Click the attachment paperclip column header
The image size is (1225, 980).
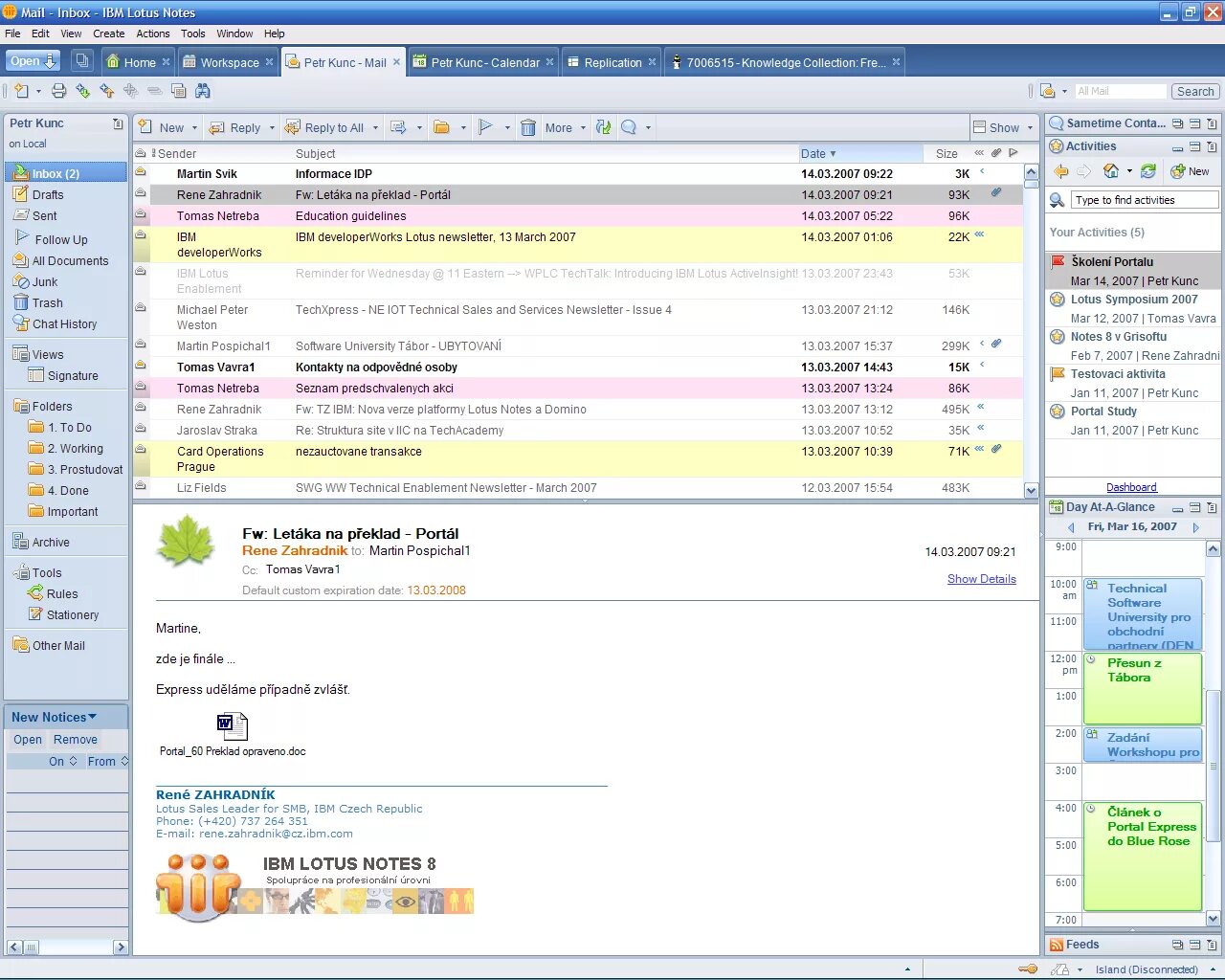(x=996, y=153)
